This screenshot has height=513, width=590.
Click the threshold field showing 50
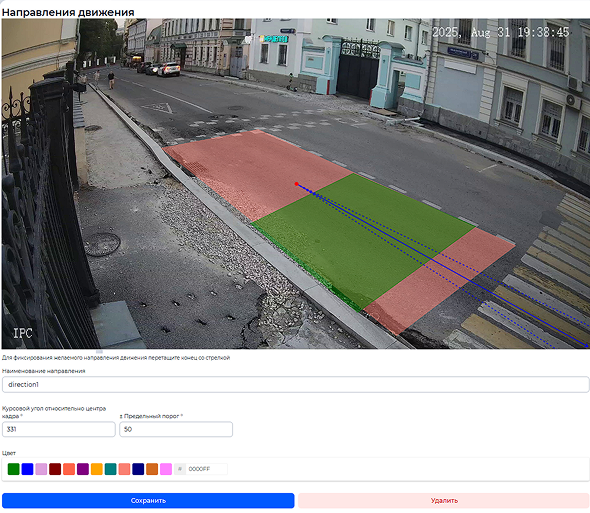click(176, 429)
